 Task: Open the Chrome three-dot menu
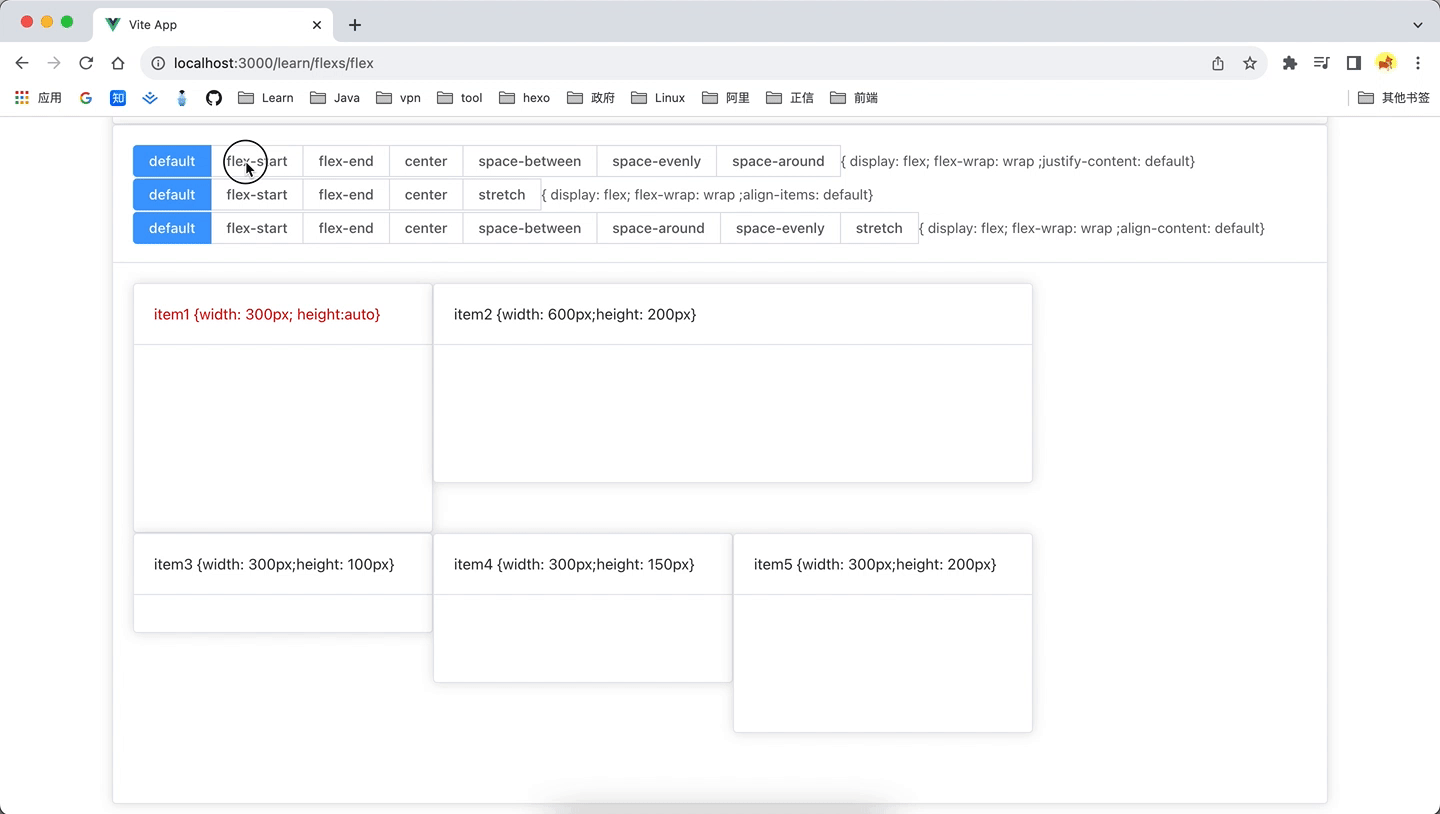click(x=1418, y=63)
